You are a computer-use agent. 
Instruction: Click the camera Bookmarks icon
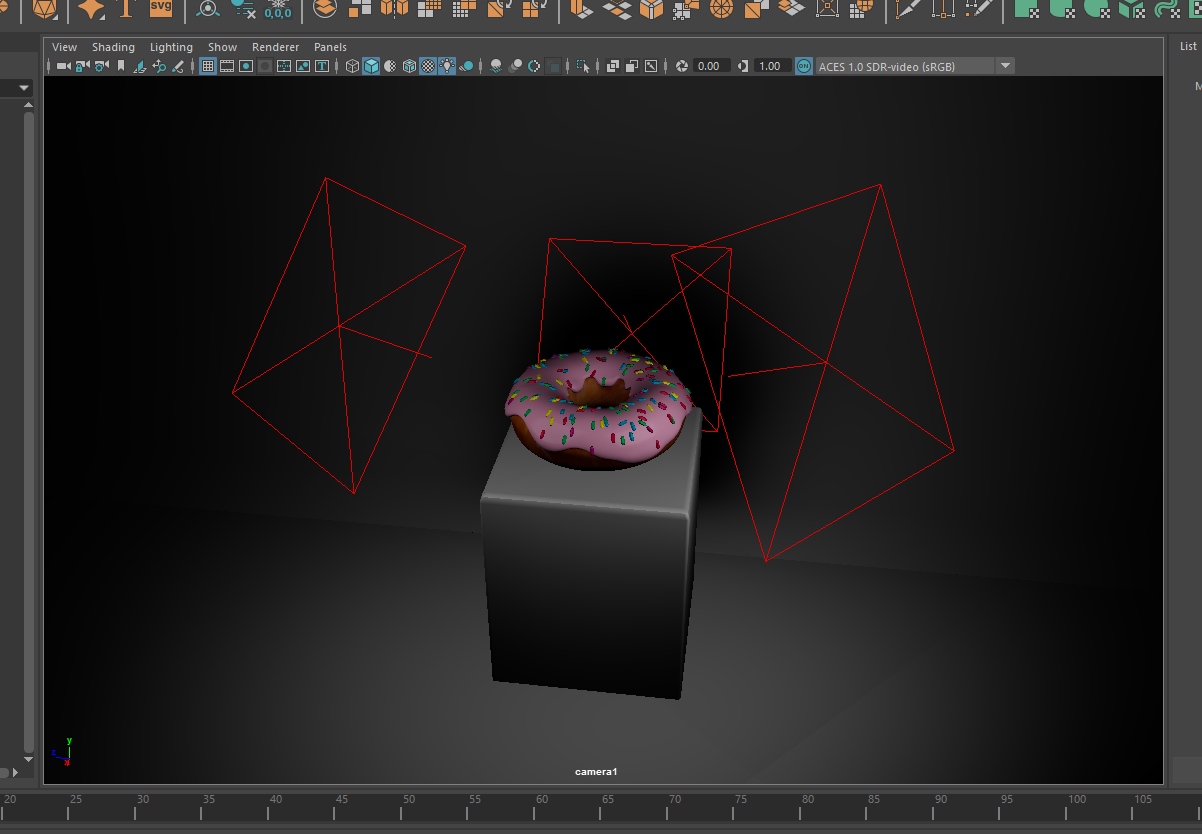pos(121,66)
